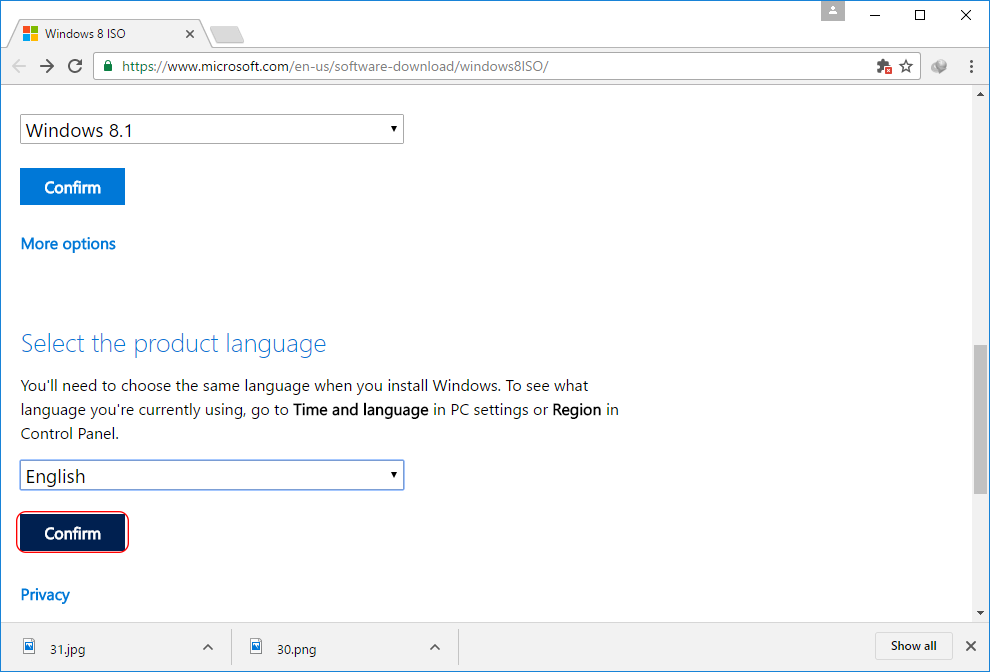Open a new browser tab

(x=227, y=35)
